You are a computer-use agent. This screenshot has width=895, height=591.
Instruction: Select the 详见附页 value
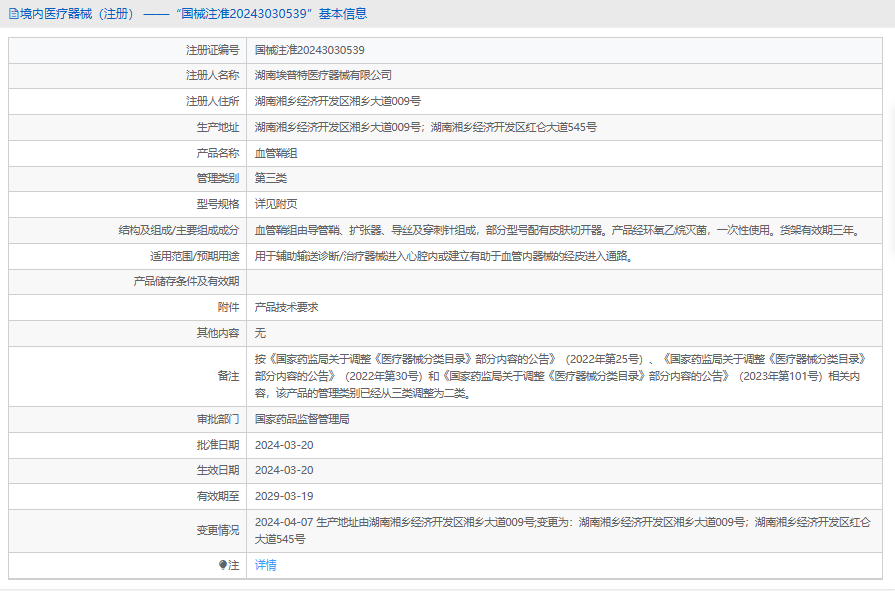tap(276, 204)
